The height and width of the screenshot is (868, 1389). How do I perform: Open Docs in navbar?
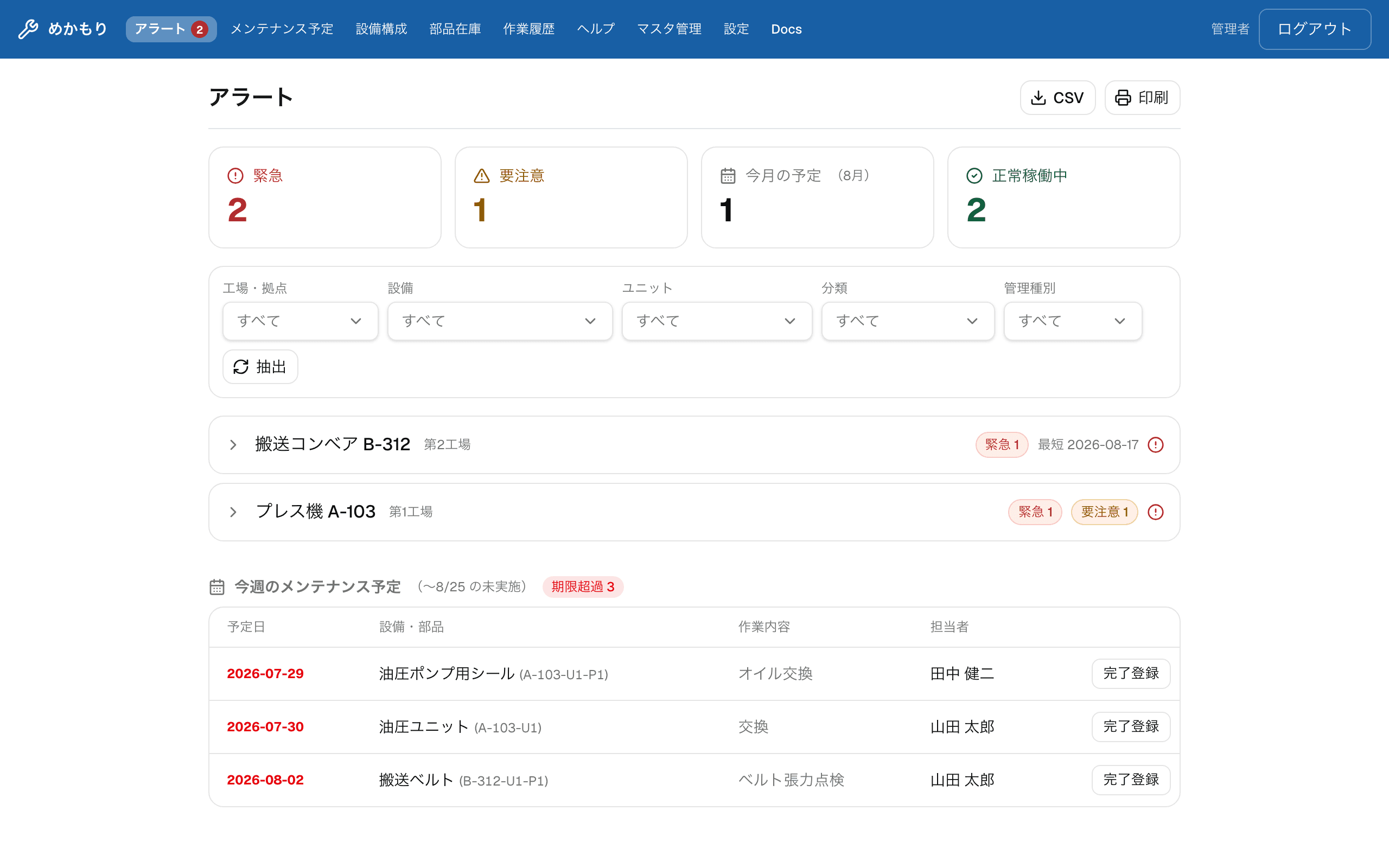(x=786, y=29)
